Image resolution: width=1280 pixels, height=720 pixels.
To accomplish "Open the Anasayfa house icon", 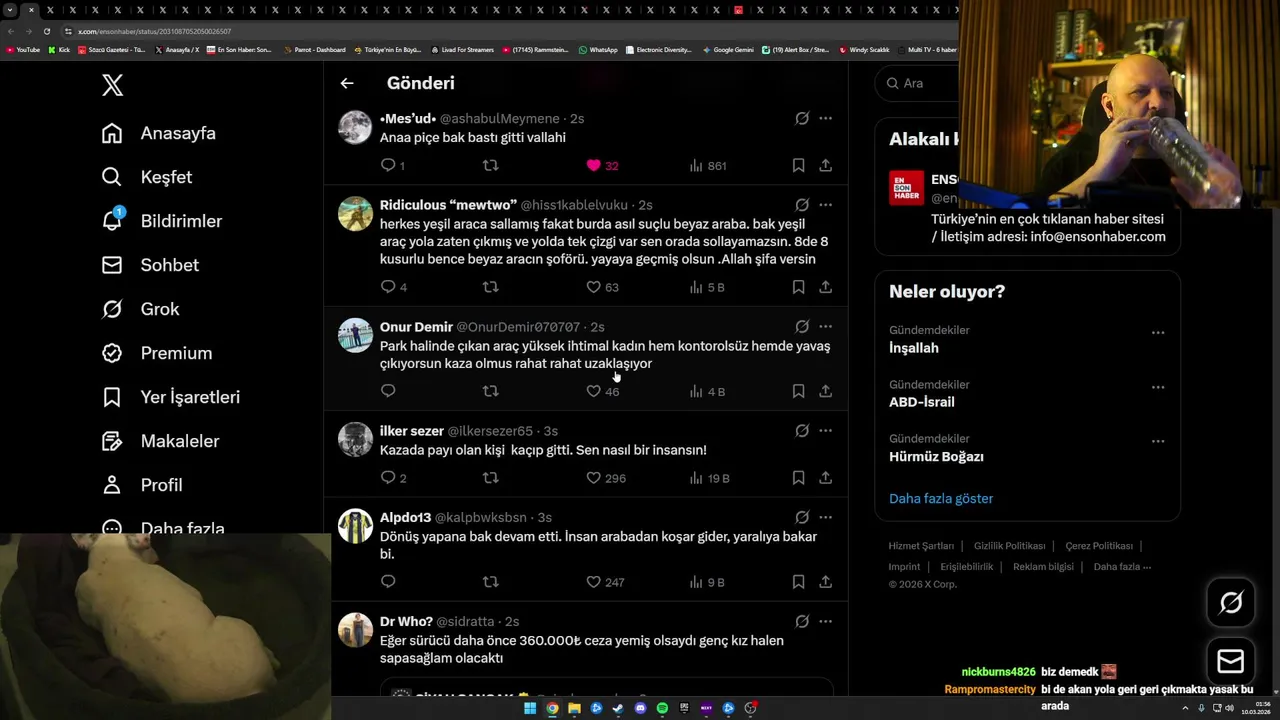I will [x=112, y=133].
